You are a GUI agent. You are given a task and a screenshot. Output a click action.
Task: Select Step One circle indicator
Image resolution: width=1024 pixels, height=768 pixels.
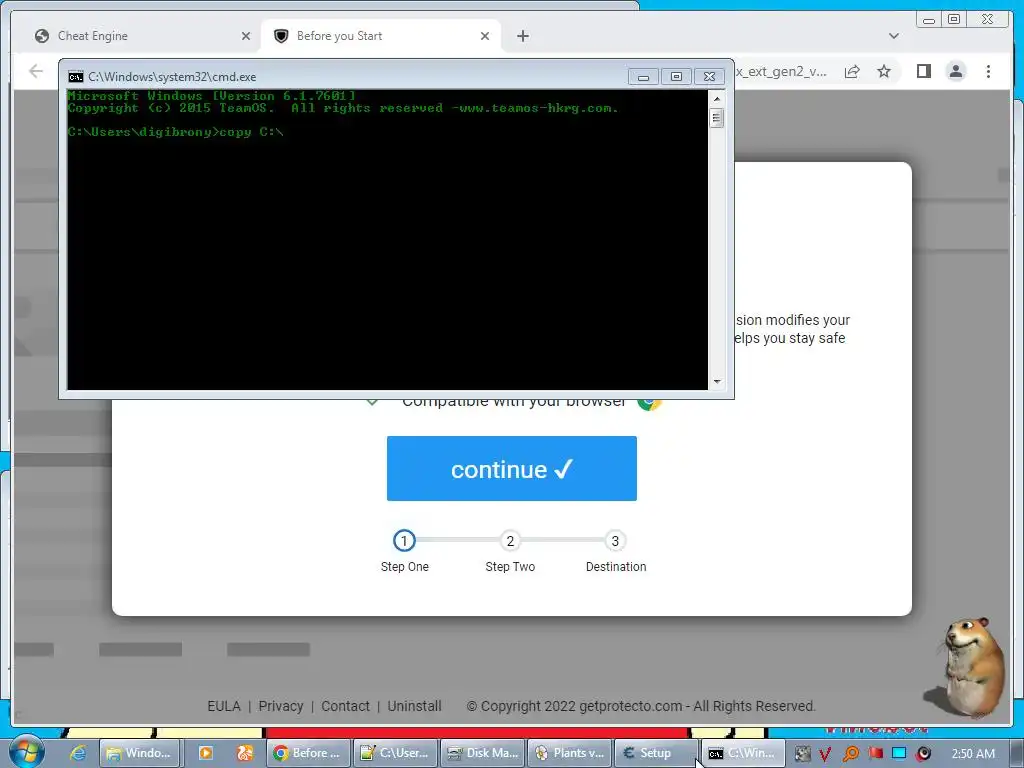coord(404,541)
